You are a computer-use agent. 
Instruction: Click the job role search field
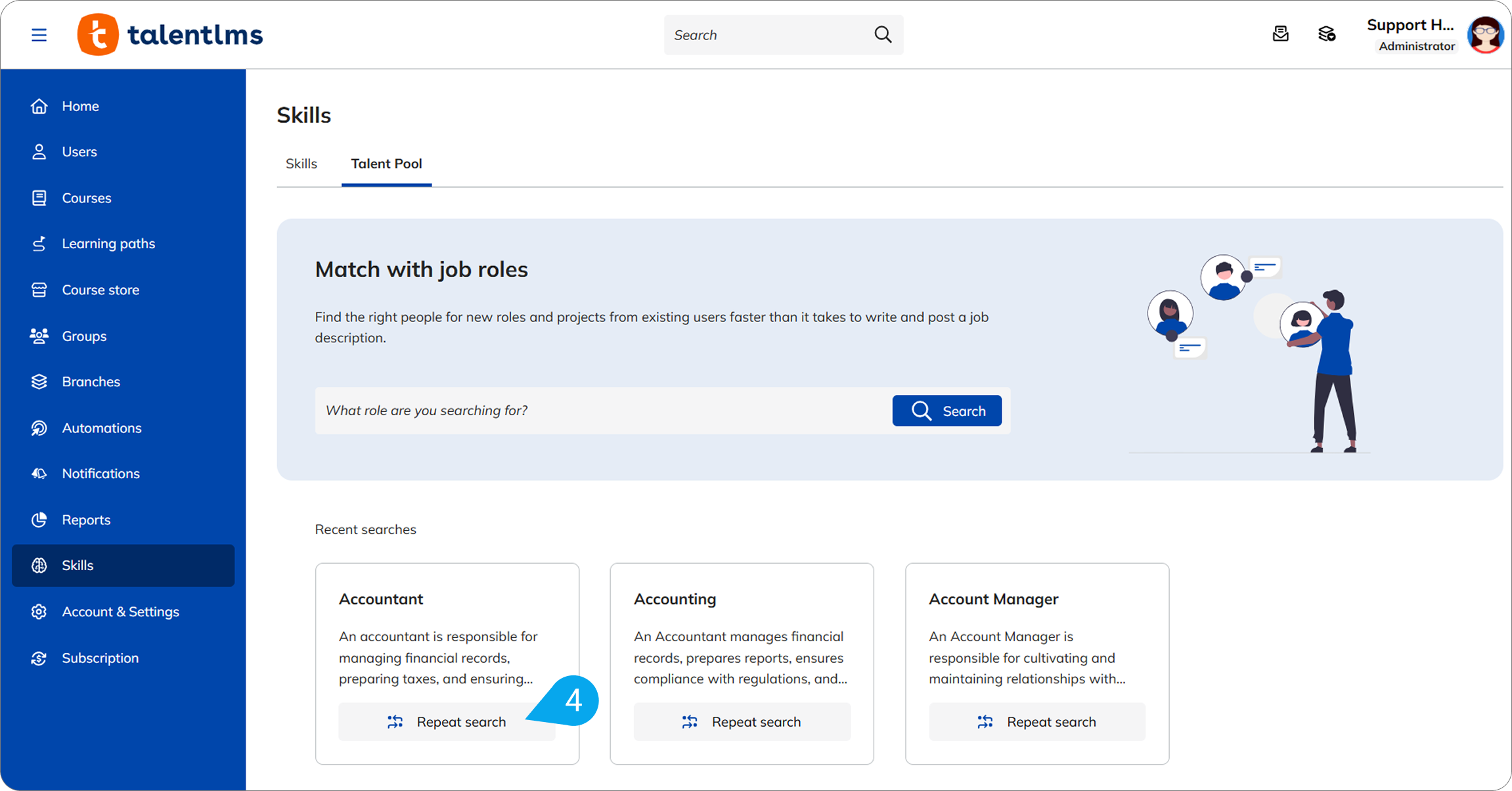click(601, 411)
